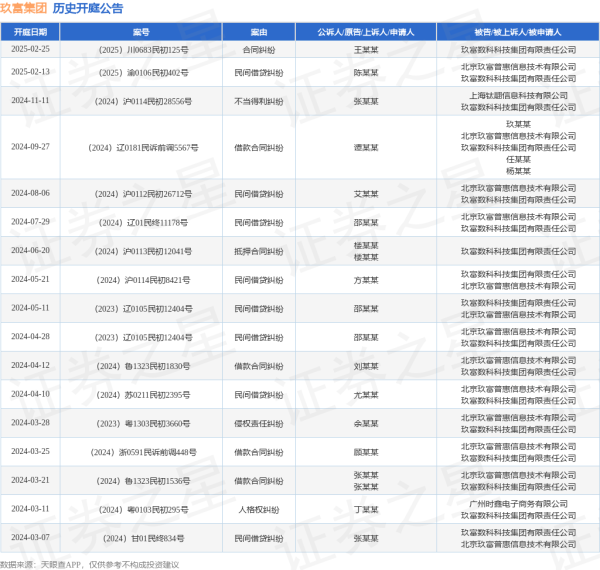Select case number (2024)粤0103民初295号
The height and width of the screenshot is (570, 600).
(143, 510)
